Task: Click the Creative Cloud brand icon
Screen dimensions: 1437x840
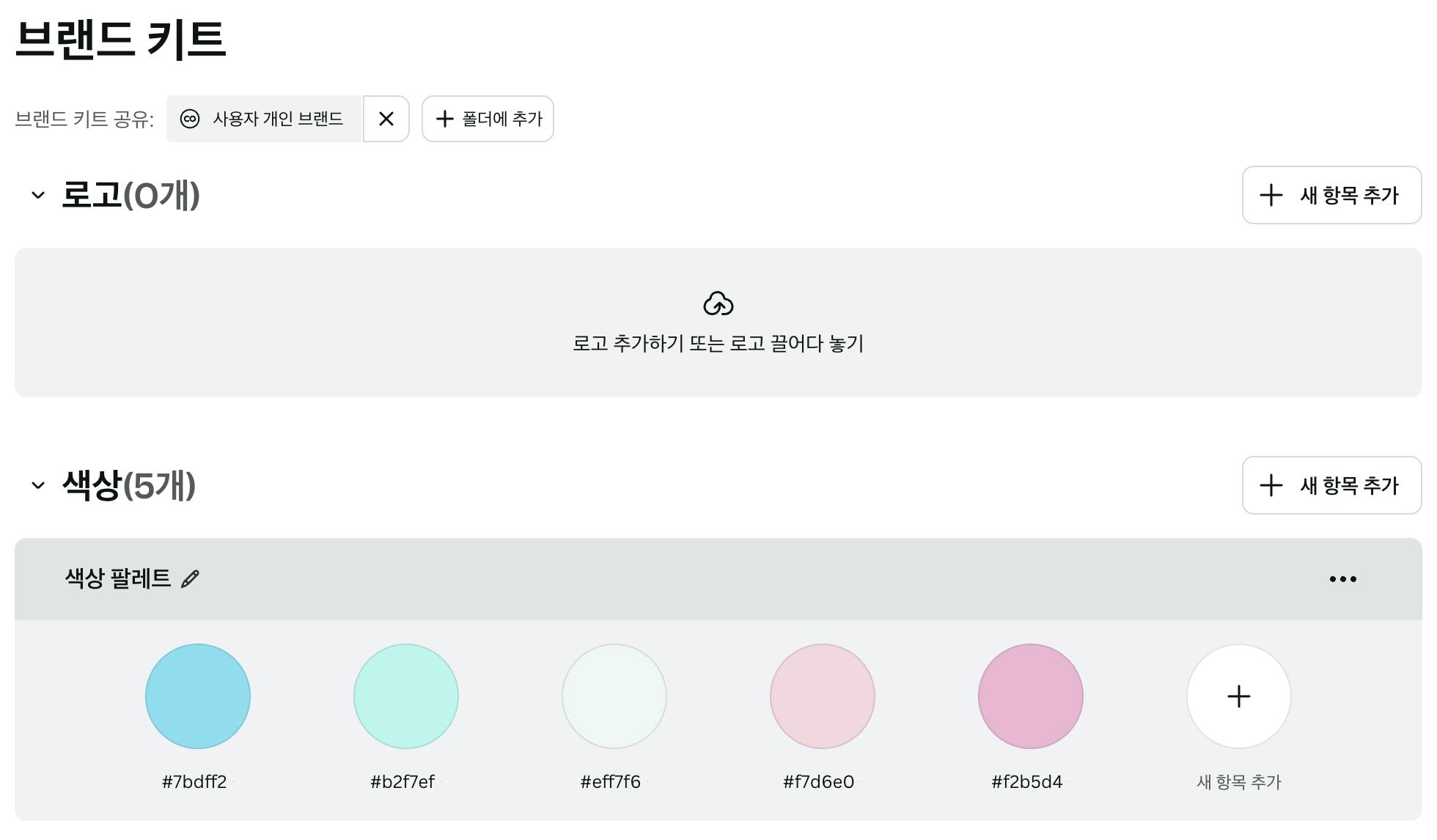Action: [x=190, y=119]
